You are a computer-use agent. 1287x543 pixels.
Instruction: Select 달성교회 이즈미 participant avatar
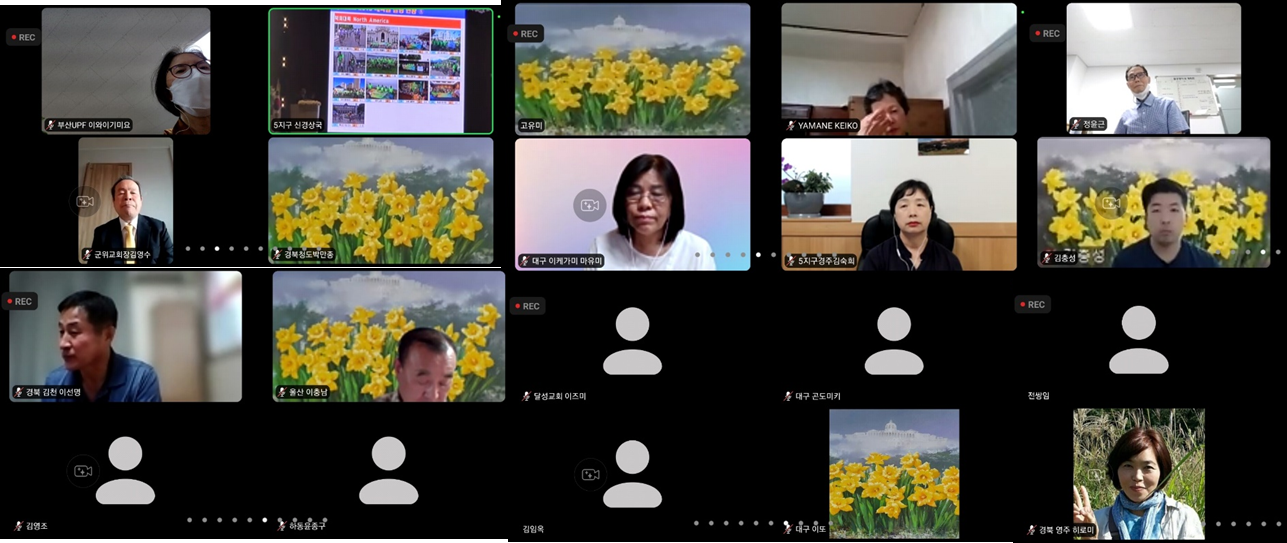632,341
